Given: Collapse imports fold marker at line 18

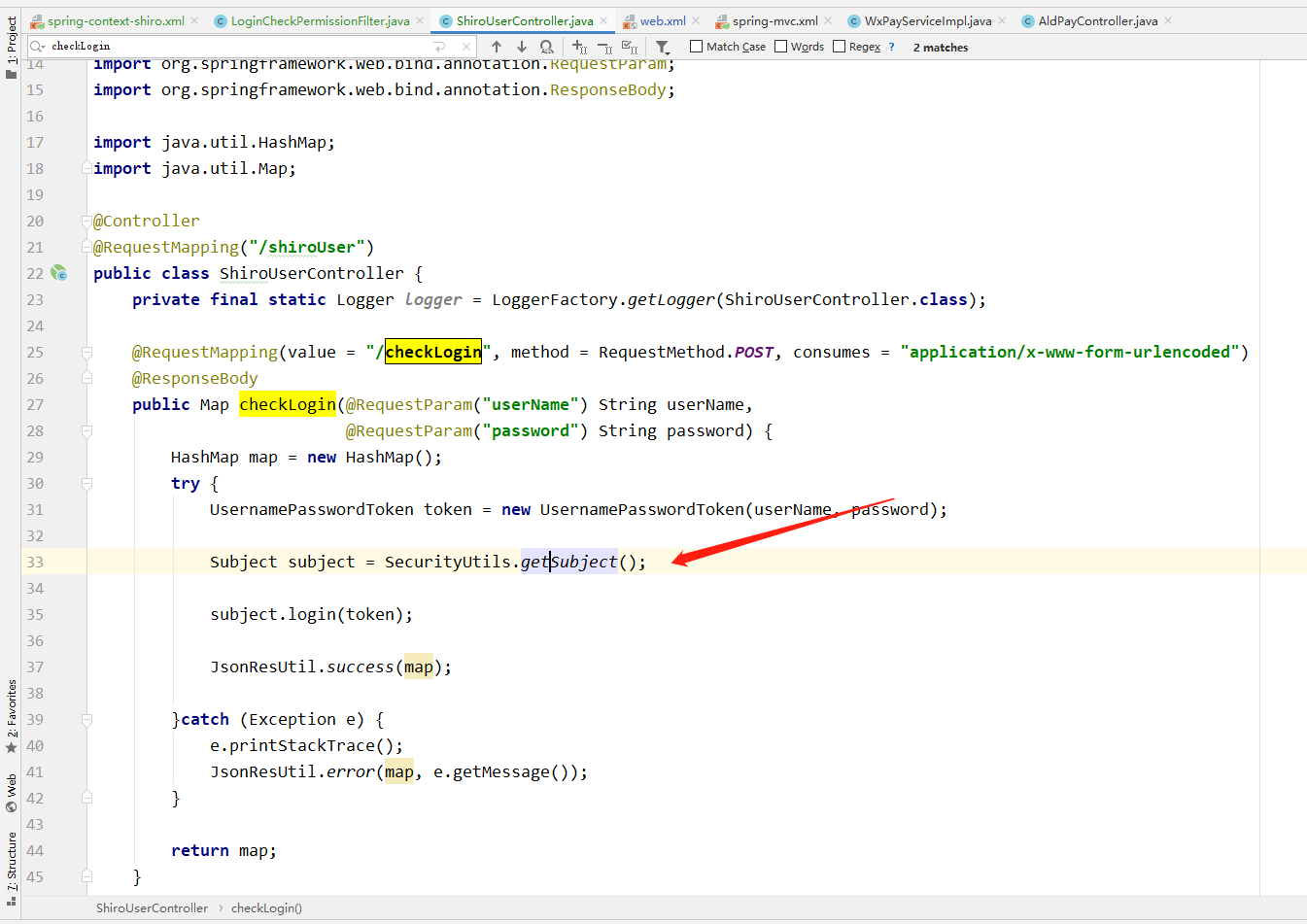Looking at the screenshot, I should [x=86, y=168].
